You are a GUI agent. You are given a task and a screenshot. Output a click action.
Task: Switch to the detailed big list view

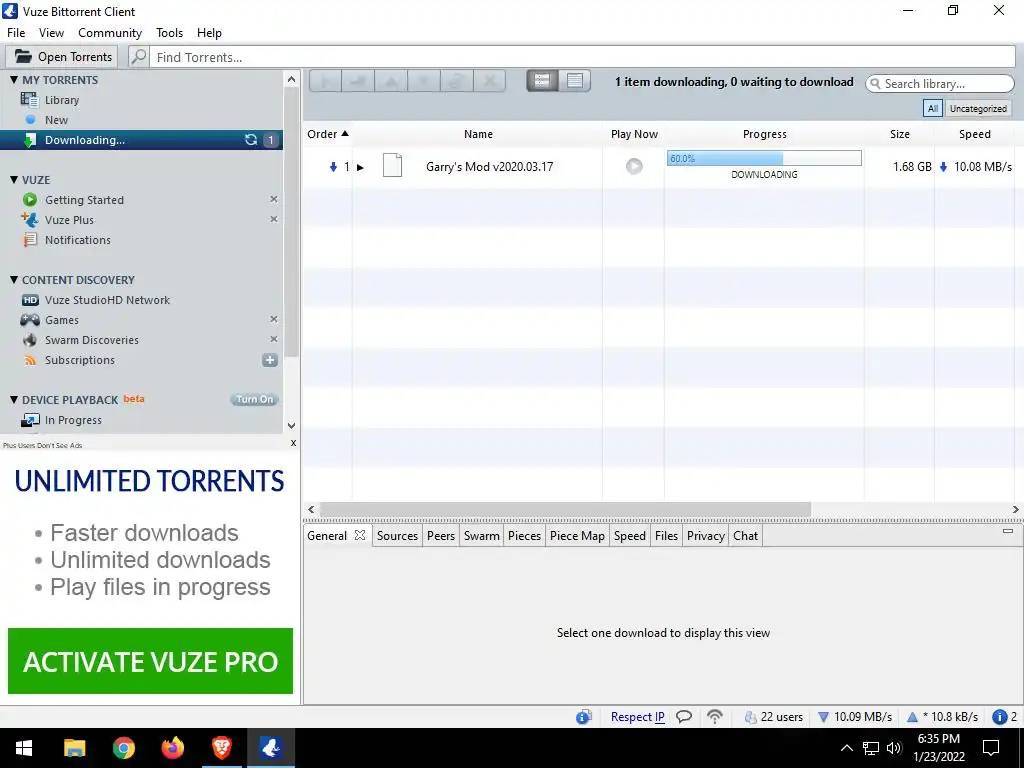click(542, 80)
